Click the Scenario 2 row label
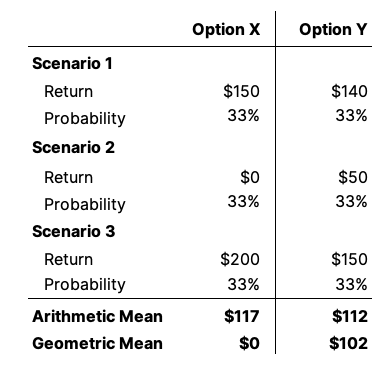This screenshot has height=375, width=391. point(73,147)
